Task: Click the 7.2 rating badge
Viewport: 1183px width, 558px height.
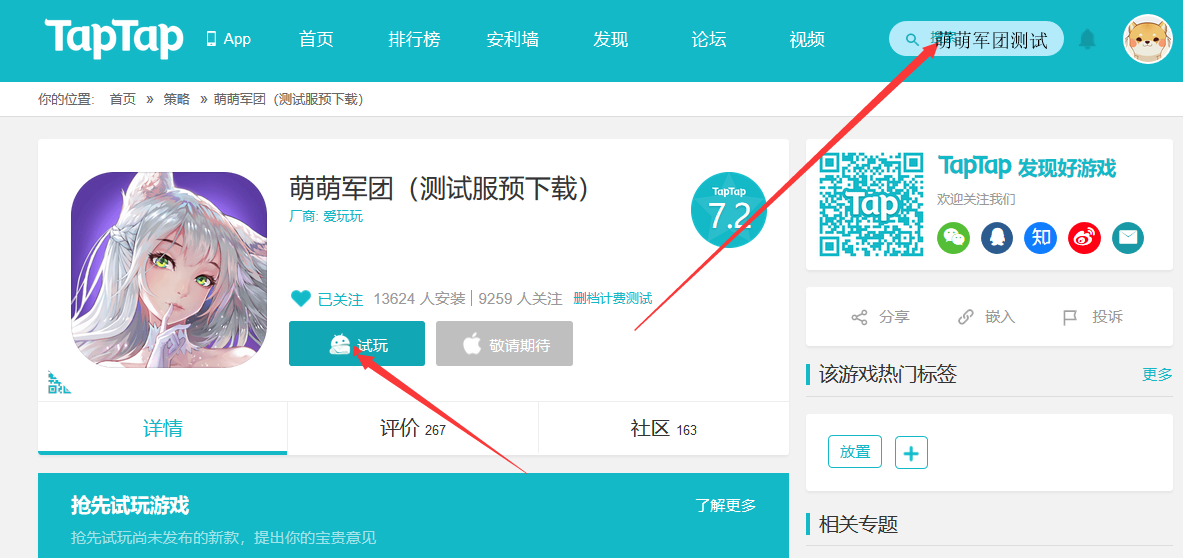Action: click(x=729, y=210)
